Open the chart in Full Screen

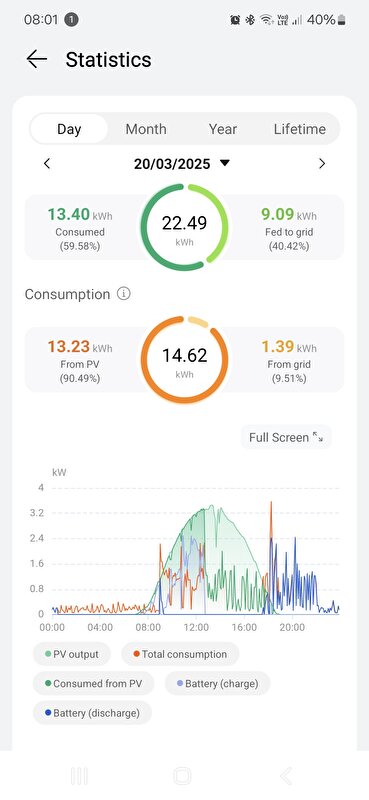pos(286,437)
